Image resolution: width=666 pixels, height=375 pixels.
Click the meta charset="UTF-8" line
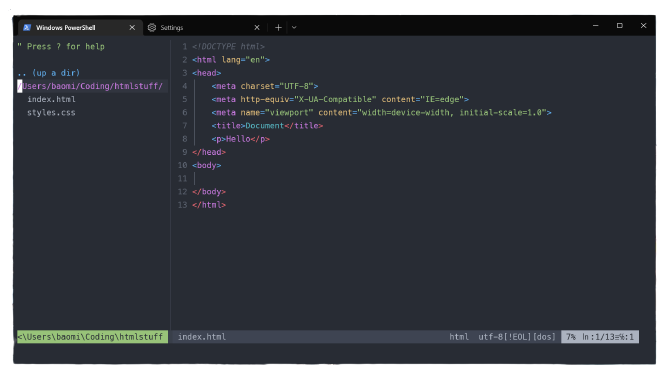coord(265,86)
